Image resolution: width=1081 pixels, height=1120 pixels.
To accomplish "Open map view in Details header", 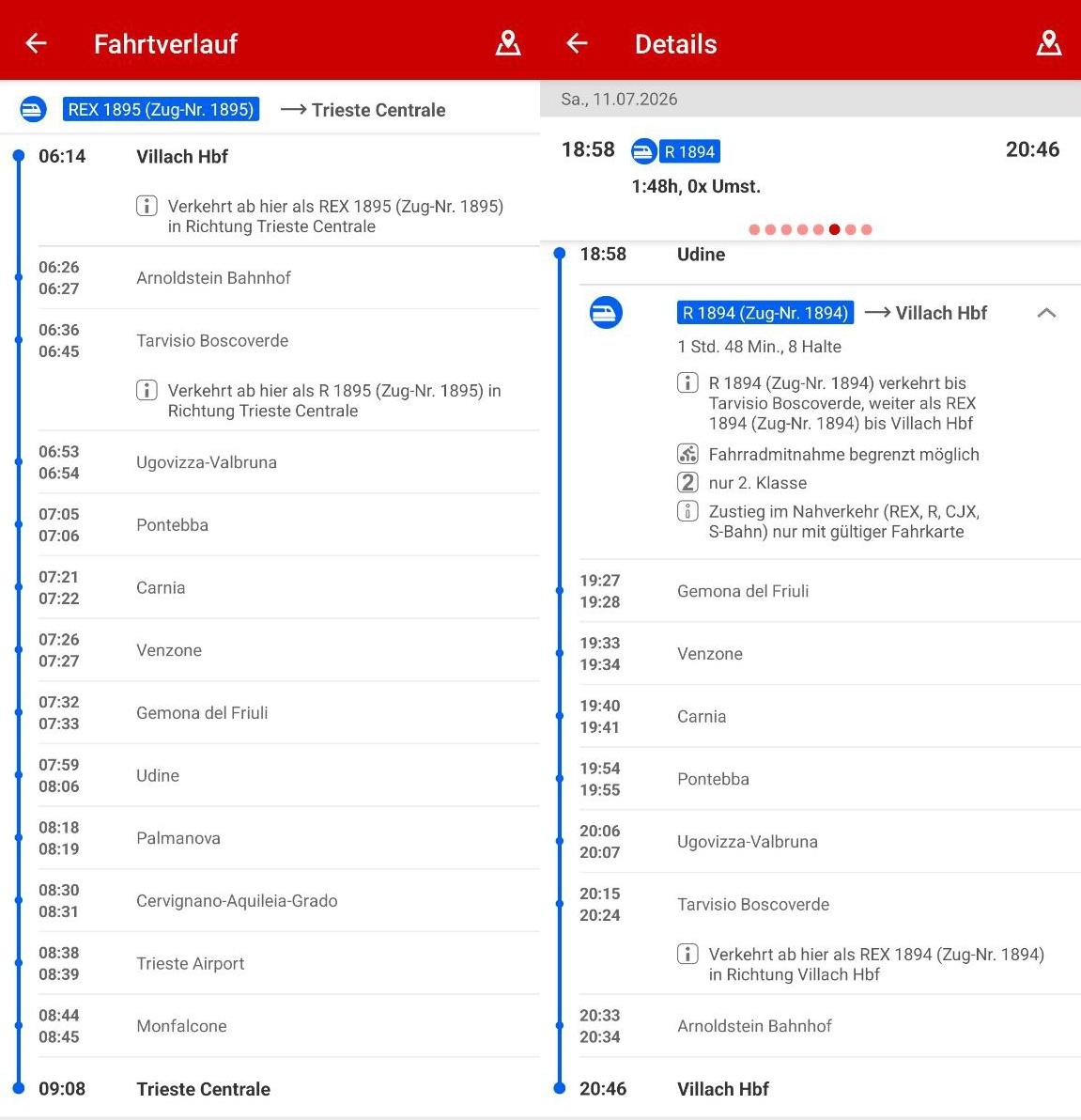I will [1048, 43].
